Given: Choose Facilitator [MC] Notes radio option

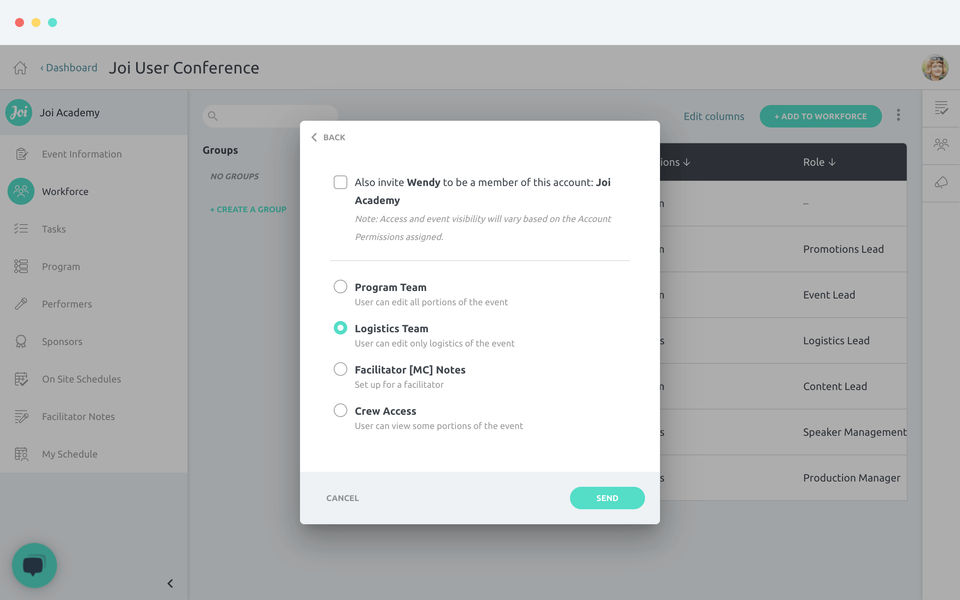Looking at the screenshot, I should point(341,369).
